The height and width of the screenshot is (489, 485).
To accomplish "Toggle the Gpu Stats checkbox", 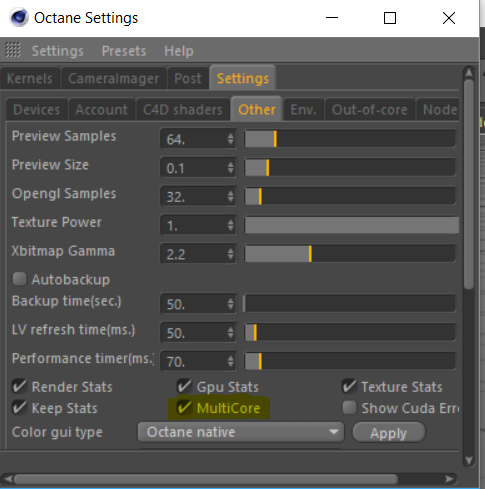I will [184, 386].
